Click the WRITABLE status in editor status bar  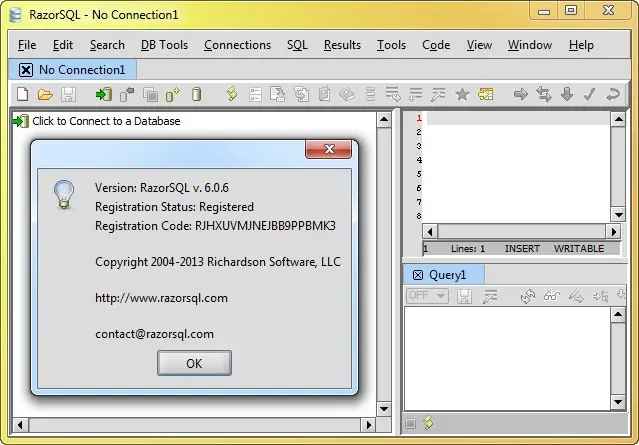click(579, 249)
